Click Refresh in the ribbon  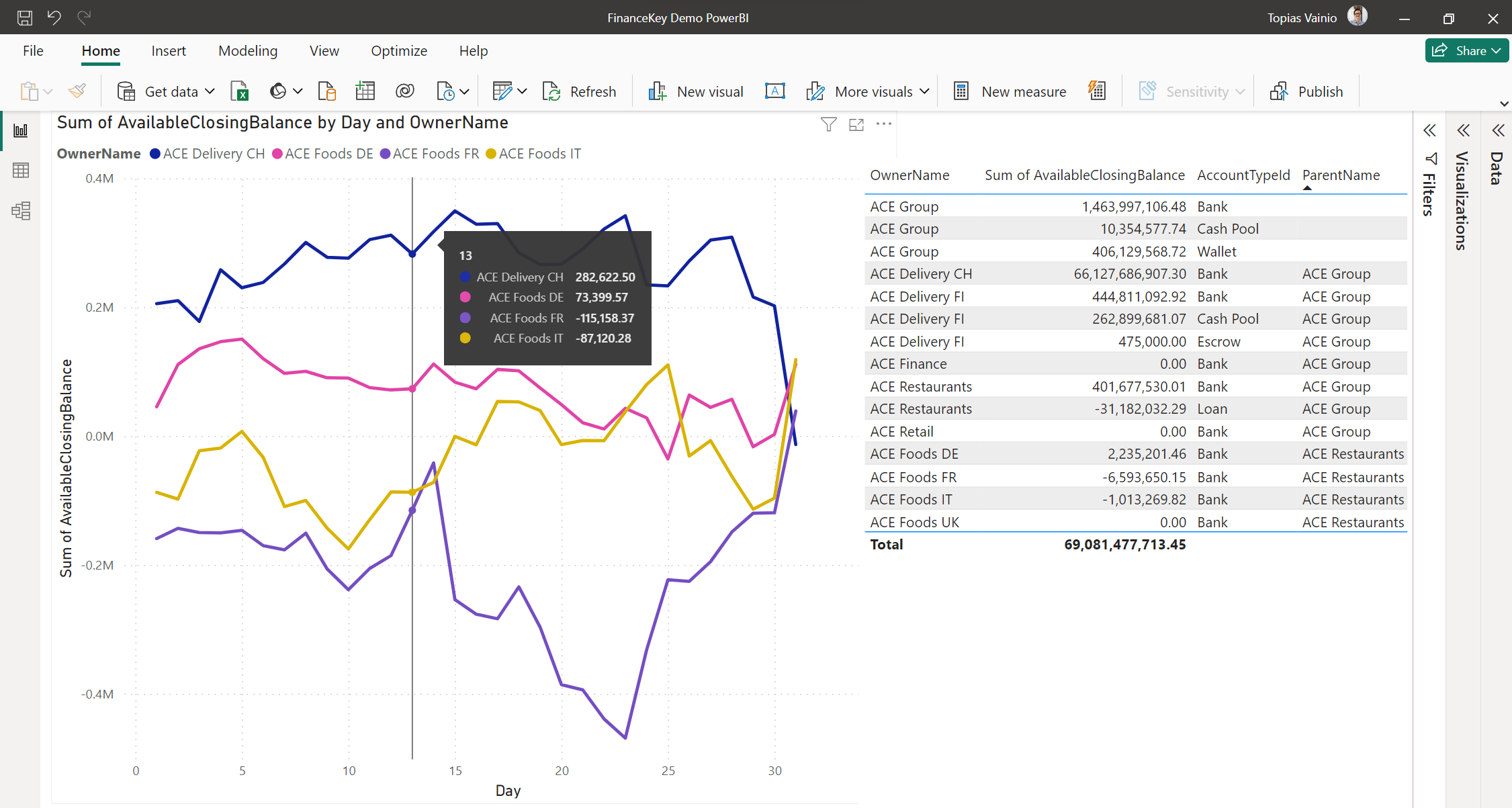[579, 91]
